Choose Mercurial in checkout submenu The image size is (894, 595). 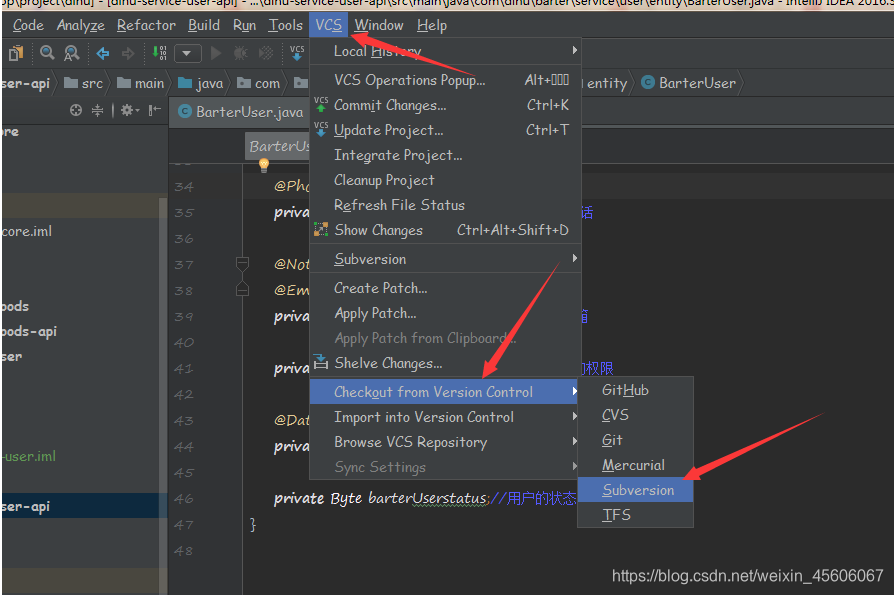click(635, 465)
